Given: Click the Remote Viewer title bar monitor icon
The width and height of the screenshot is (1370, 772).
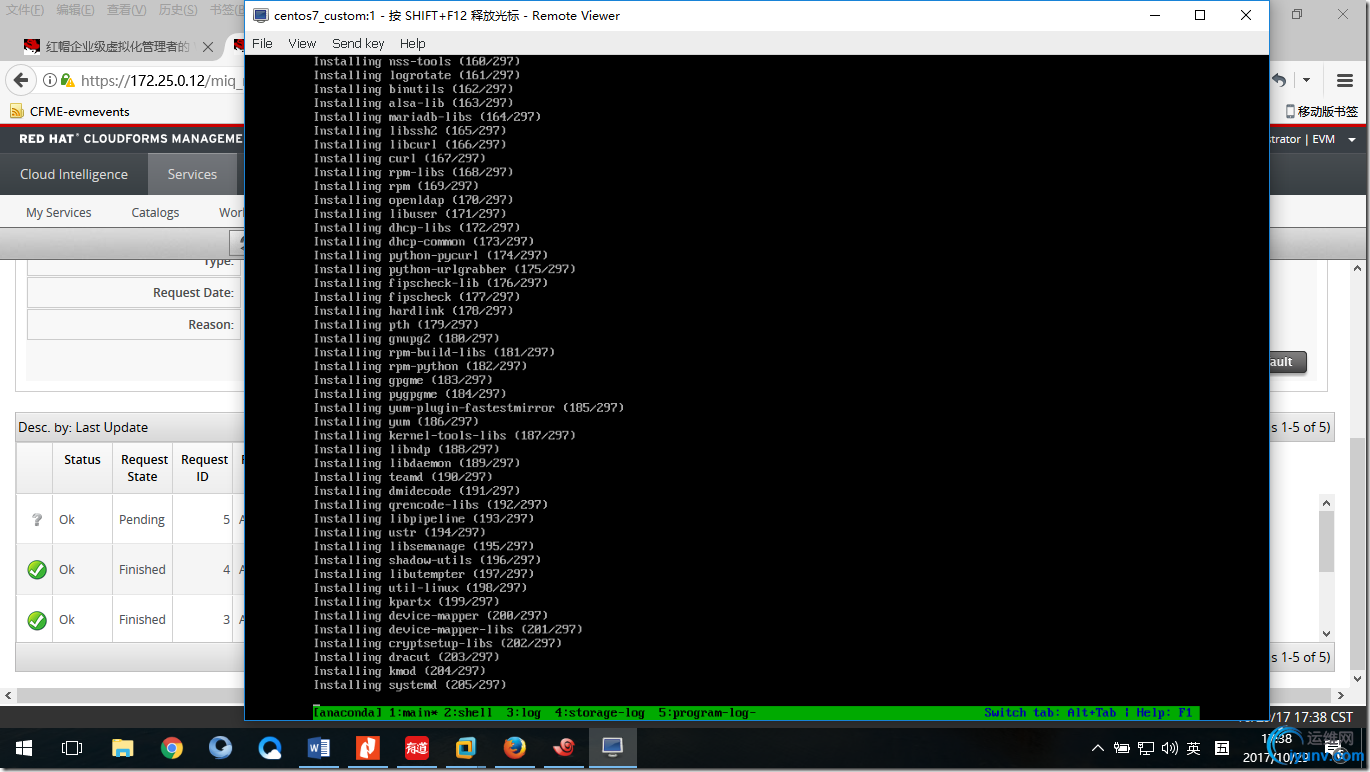Looking at the screenshot, I should [260, 15].
